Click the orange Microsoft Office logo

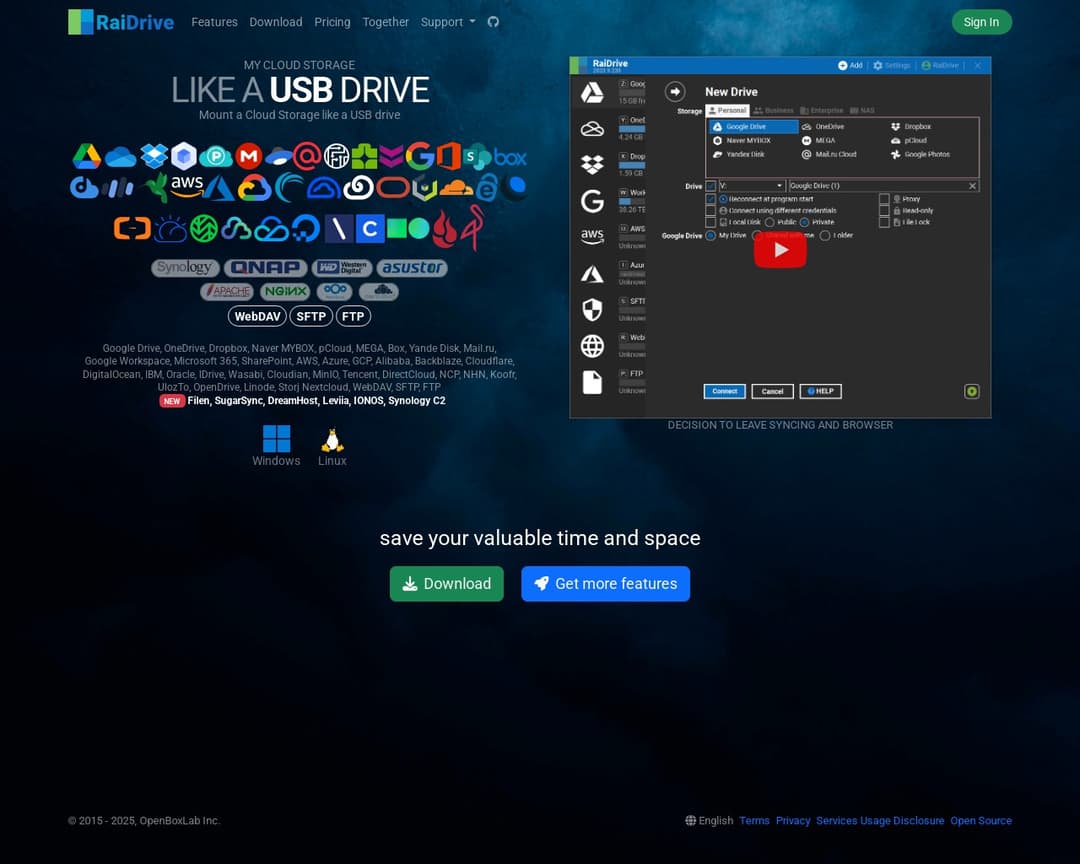click(448, 156)
